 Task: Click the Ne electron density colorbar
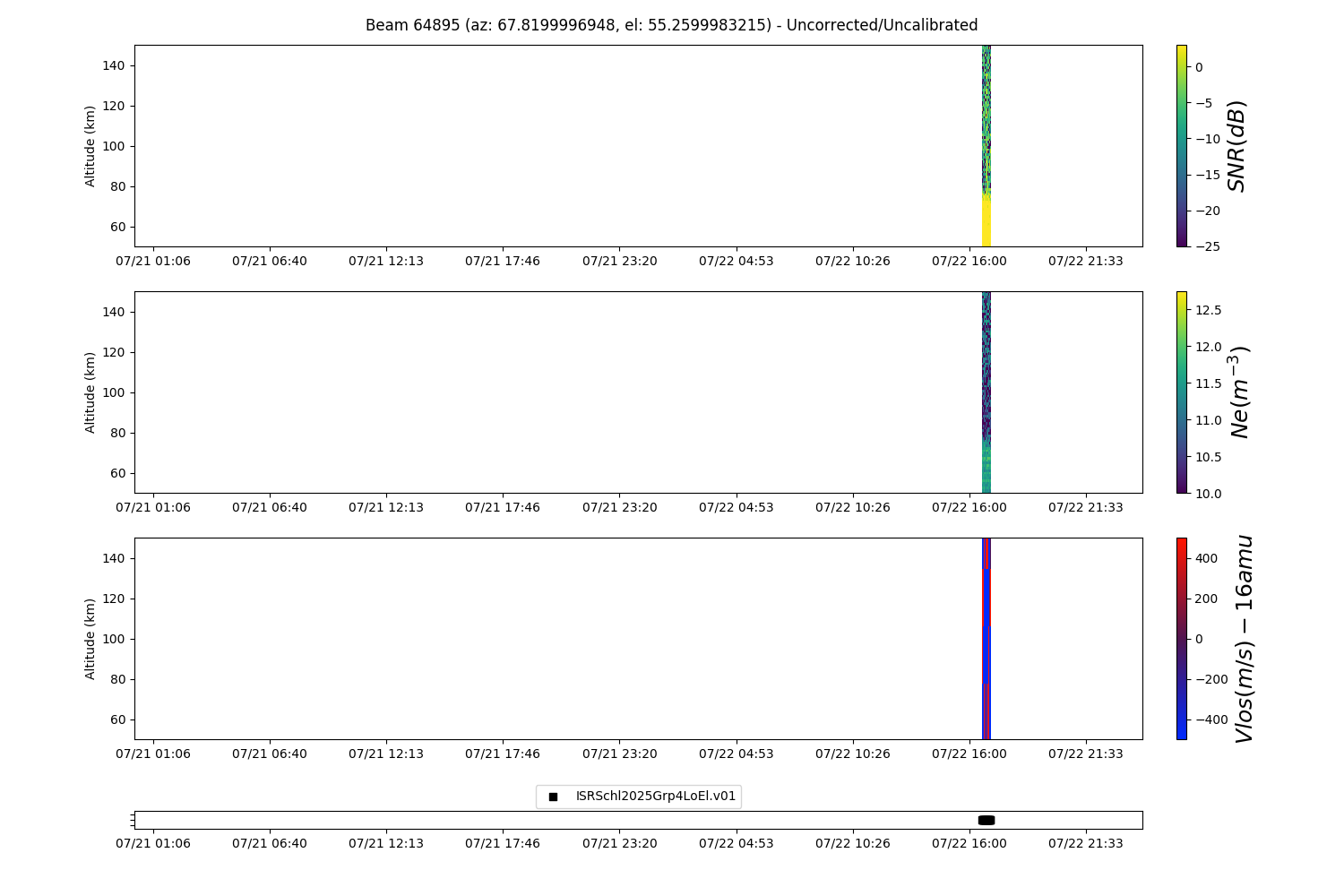tap(1181, 392)
